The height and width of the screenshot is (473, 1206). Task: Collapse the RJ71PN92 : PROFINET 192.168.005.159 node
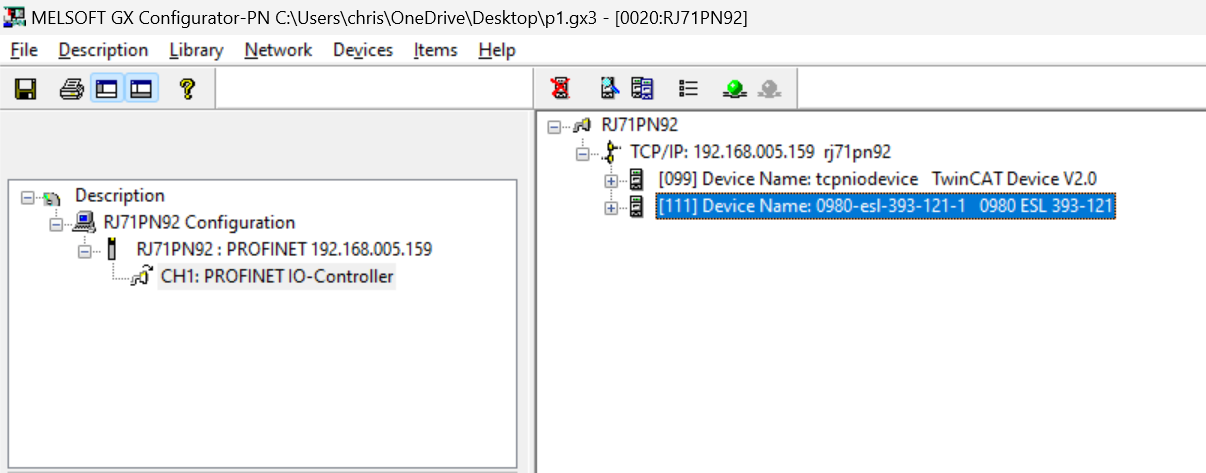[84, 250]
